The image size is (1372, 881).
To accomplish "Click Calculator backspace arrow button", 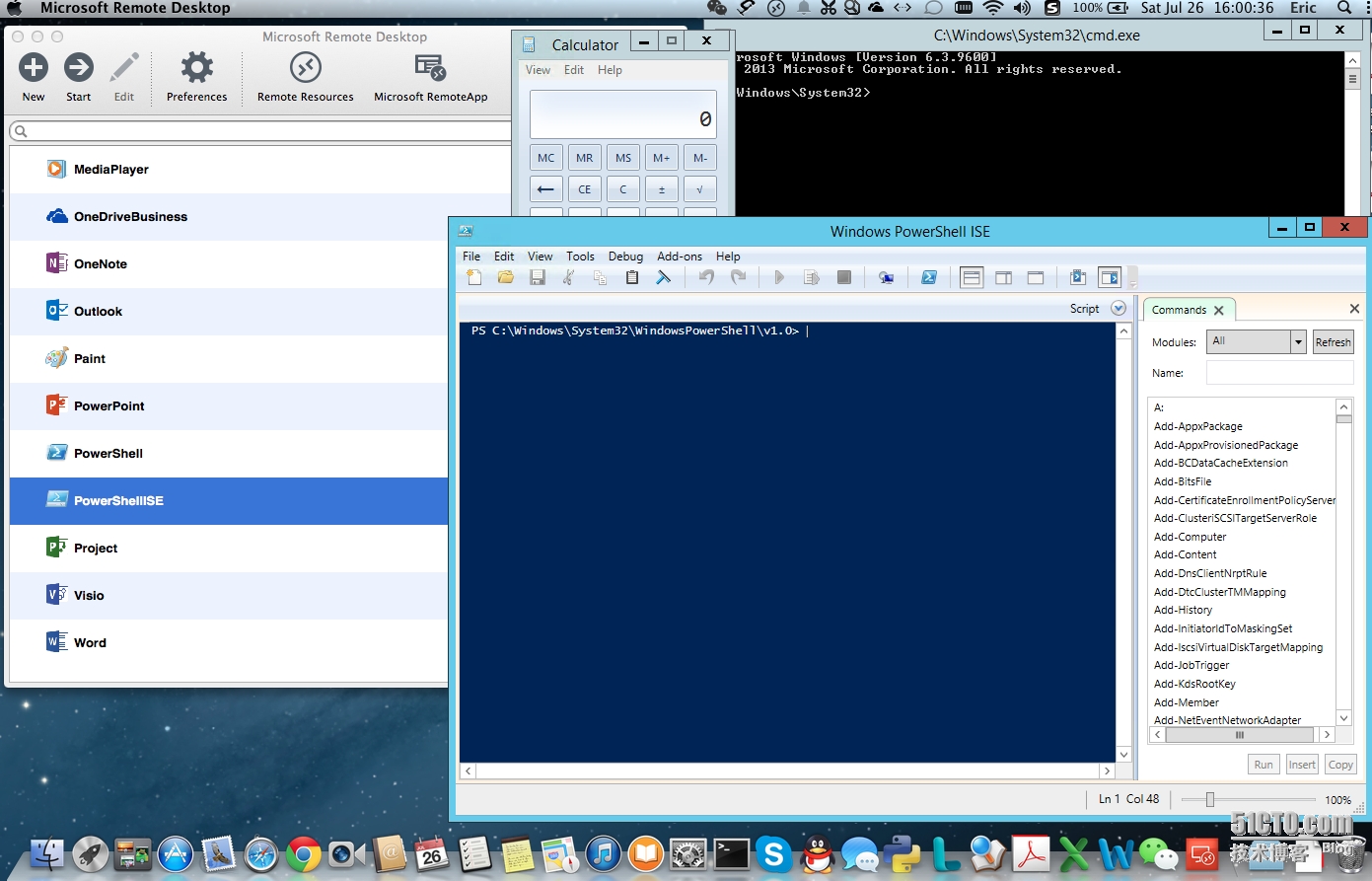I will click(545, 189).
